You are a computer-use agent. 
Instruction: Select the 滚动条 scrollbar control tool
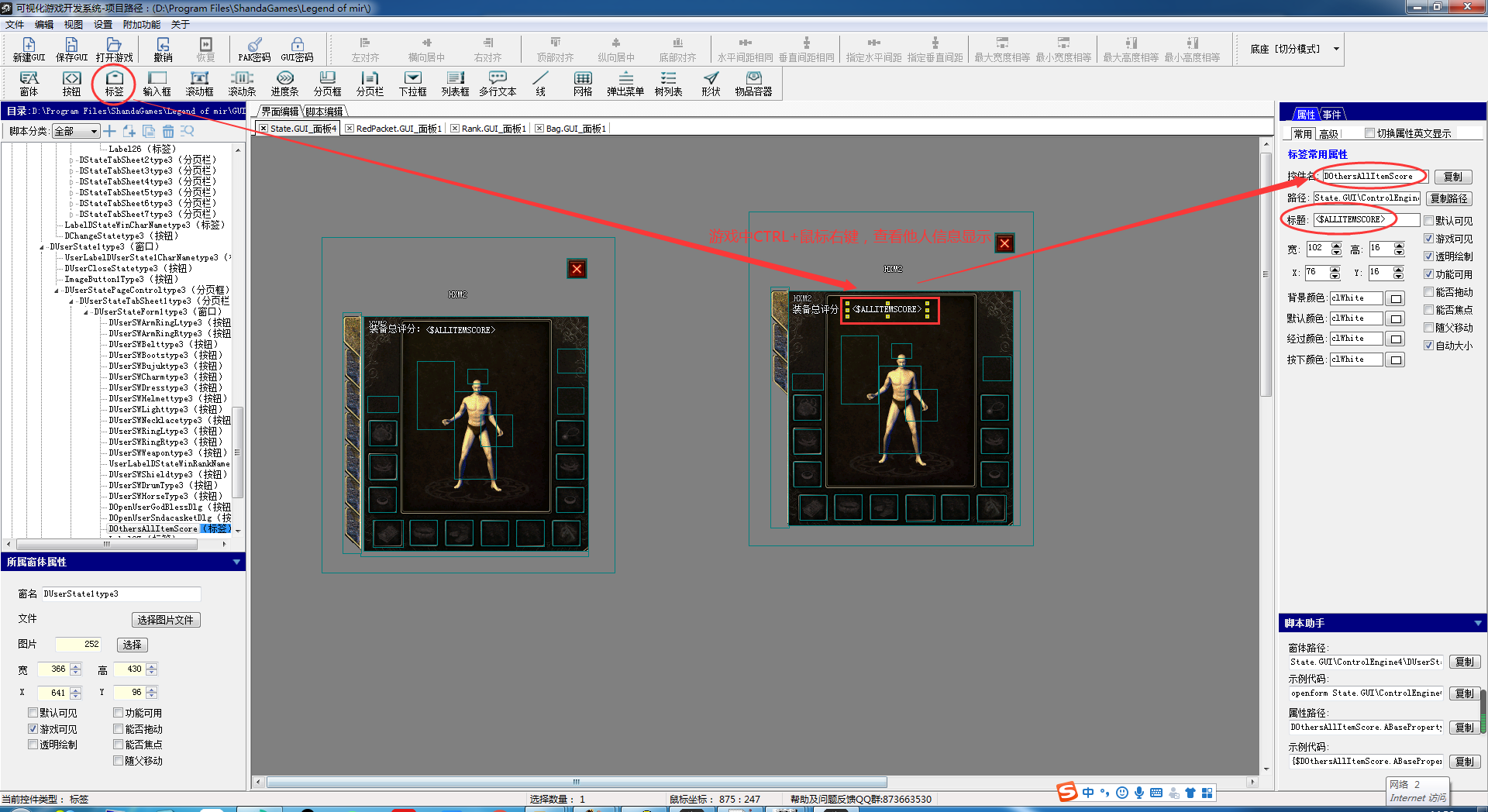[242, 84]
